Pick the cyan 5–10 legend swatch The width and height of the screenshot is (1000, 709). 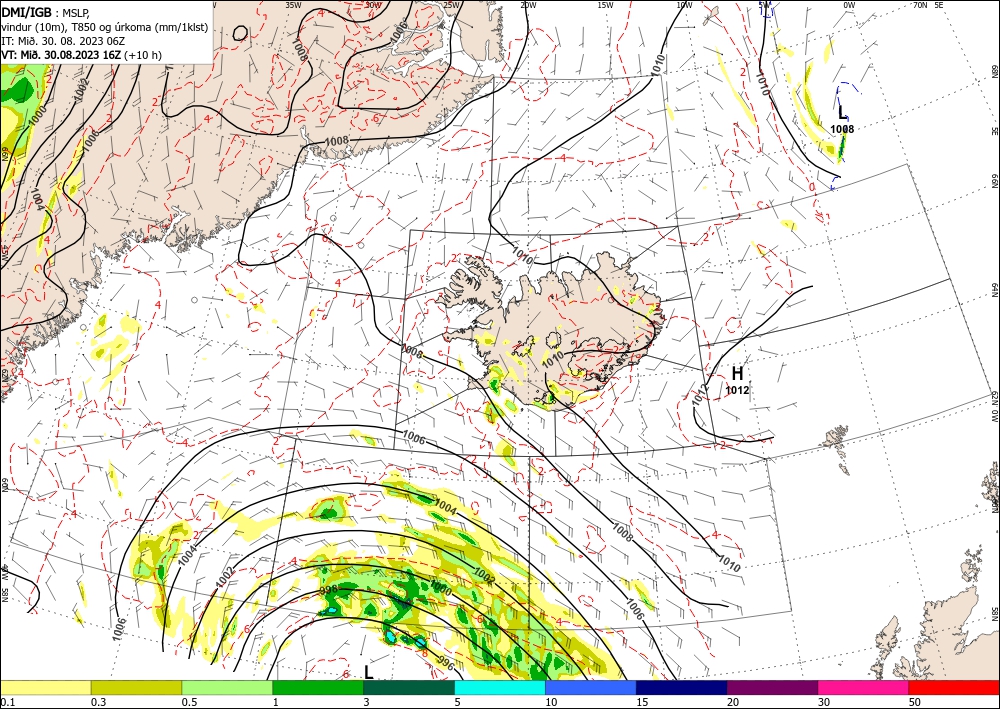coord(500,687)
